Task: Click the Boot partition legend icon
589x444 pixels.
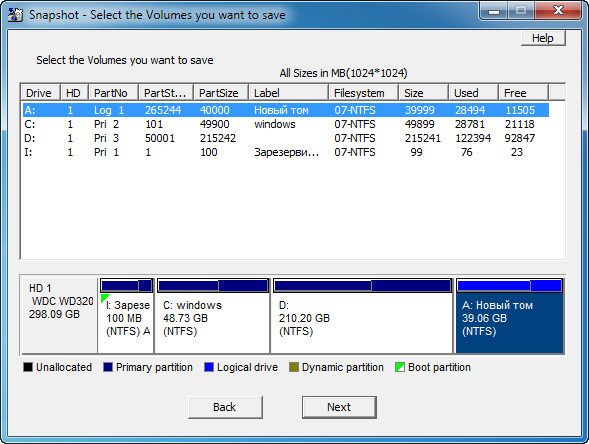Action: [400, 367]
